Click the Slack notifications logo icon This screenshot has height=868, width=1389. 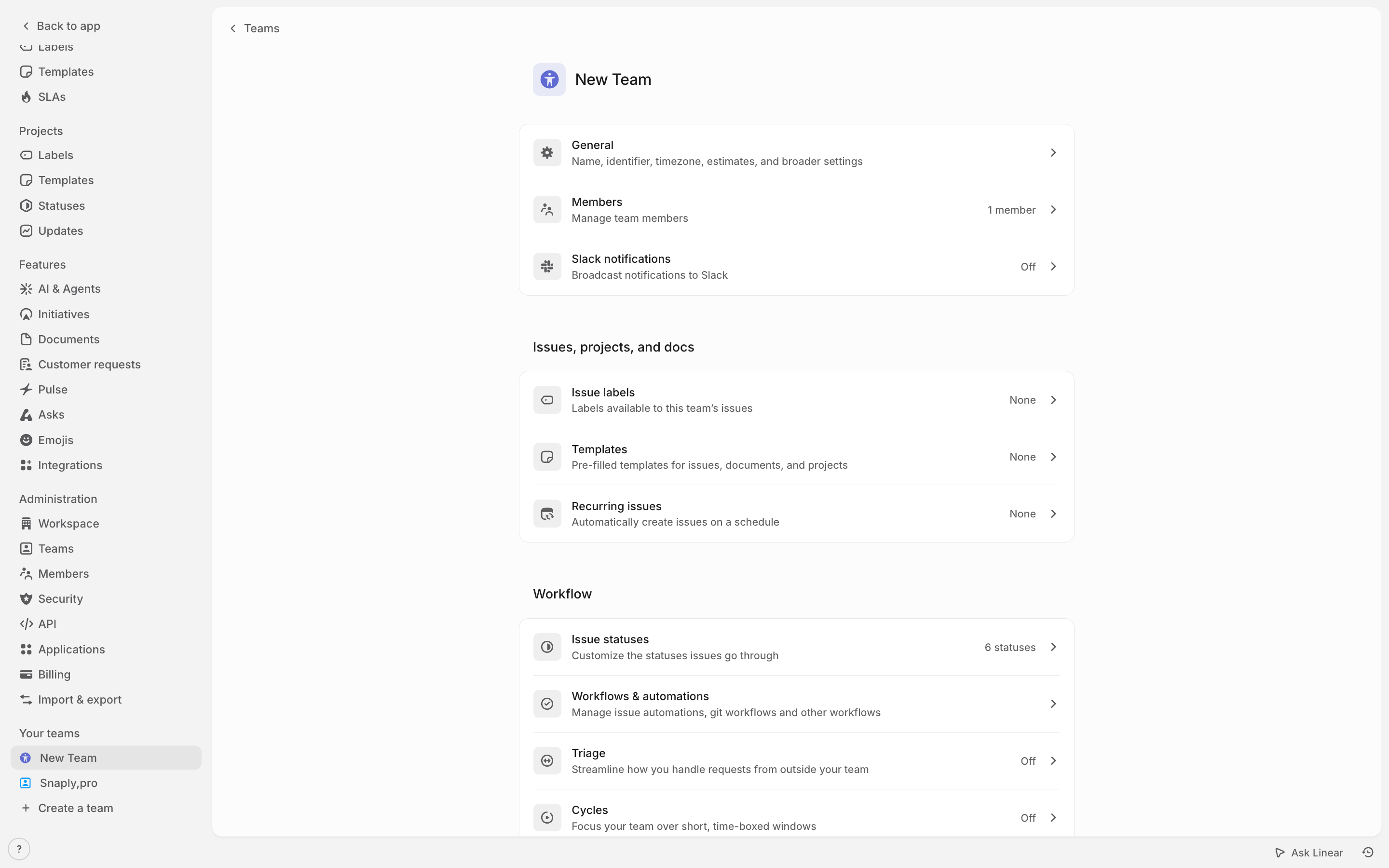coord(547,266)
